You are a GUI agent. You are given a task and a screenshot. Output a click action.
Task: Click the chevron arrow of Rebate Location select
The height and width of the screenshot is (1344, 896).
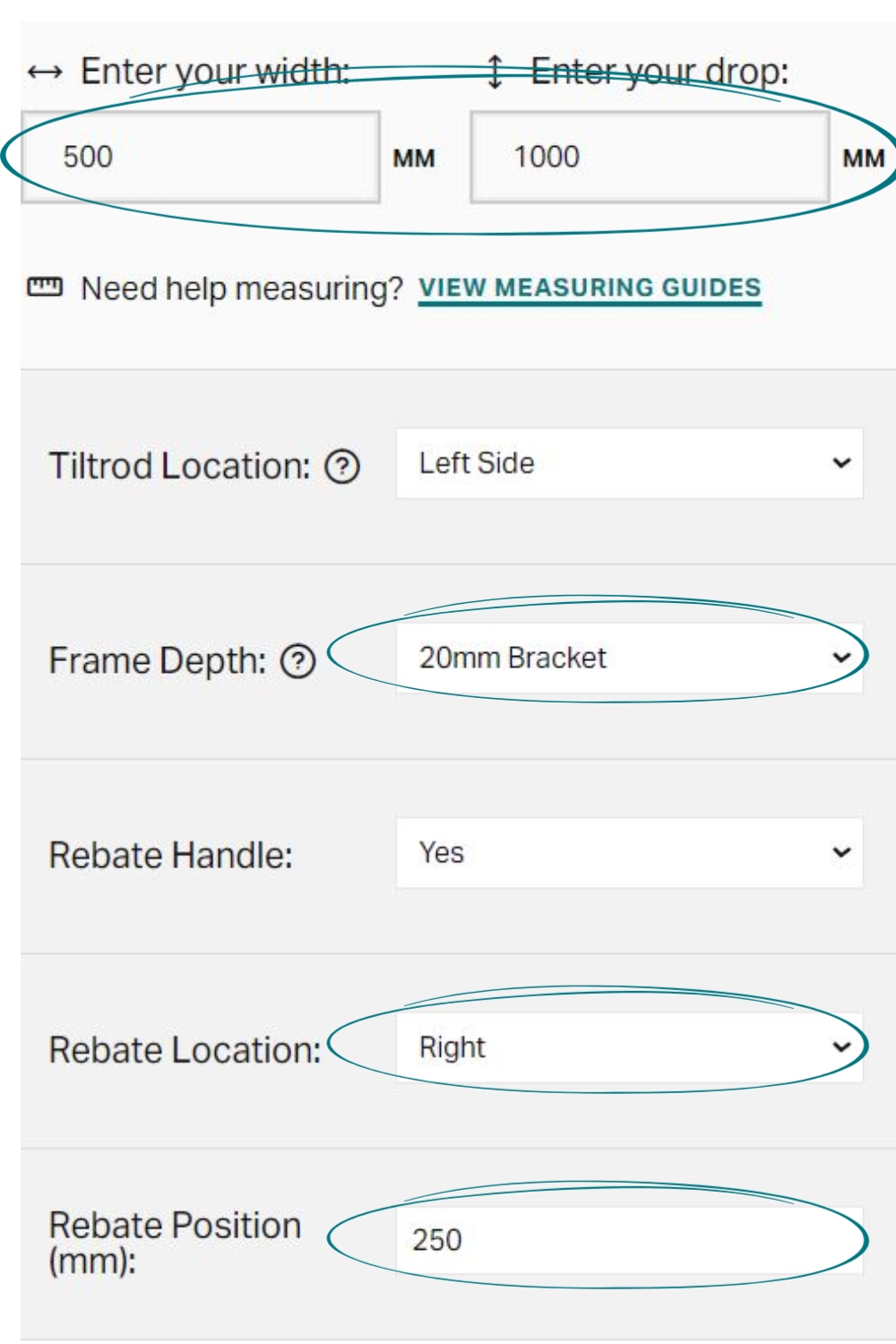841,1047
